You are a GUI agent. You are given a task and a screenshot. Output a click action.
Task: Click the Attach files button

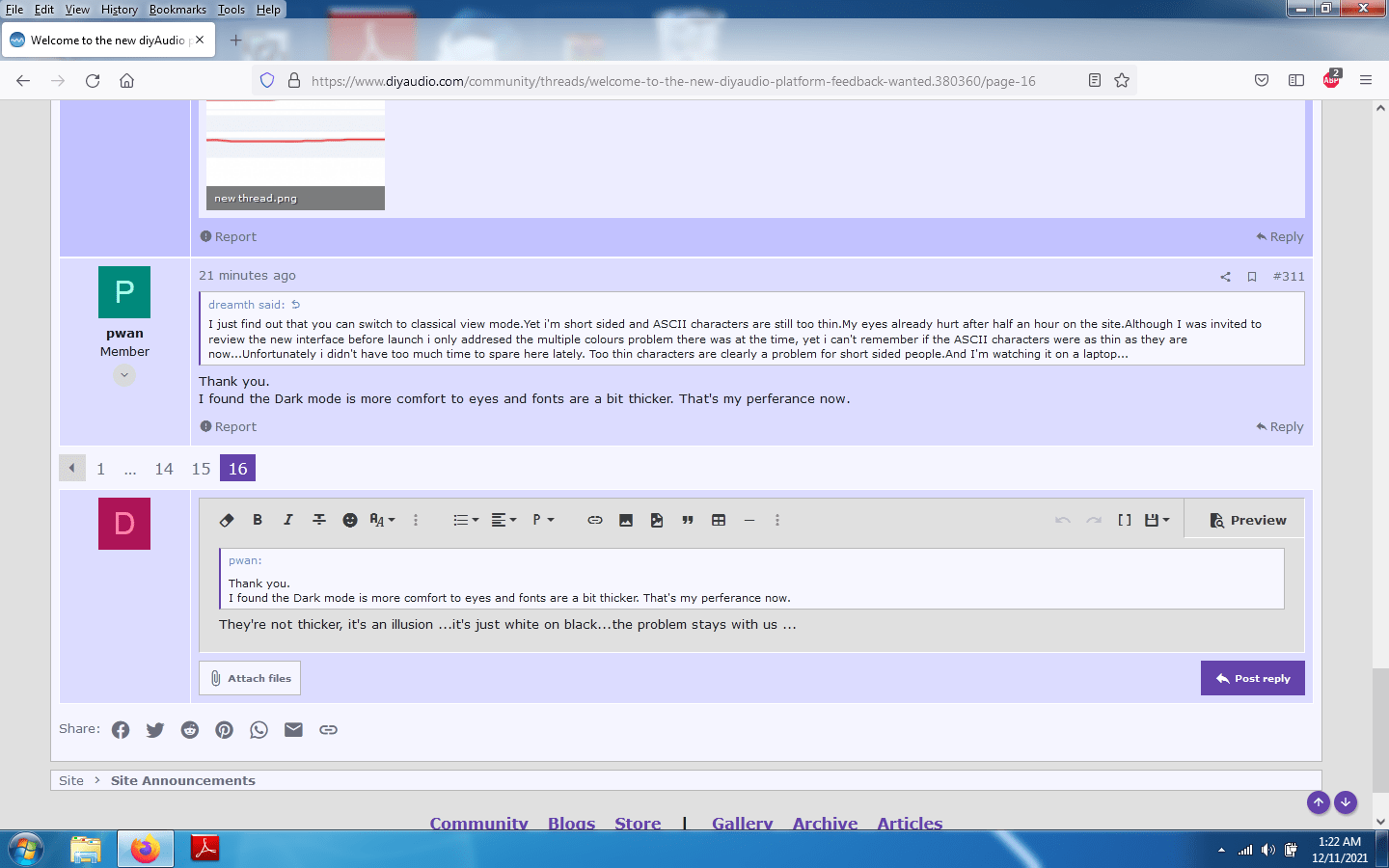250,678
